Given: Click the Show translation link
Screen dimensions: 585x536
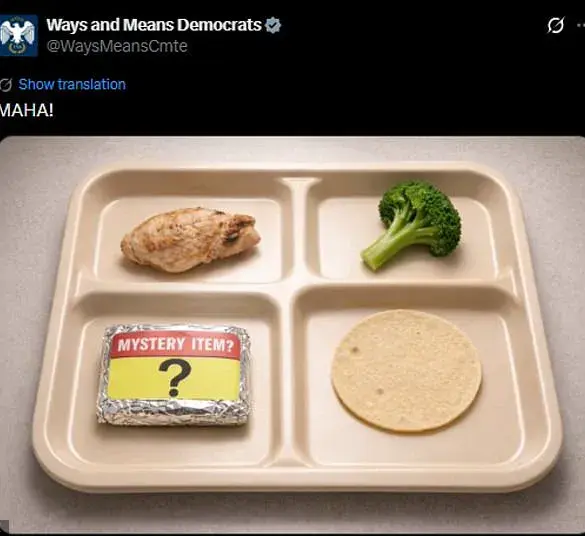Looking at the screenshot, I should (x=72, y=85).
